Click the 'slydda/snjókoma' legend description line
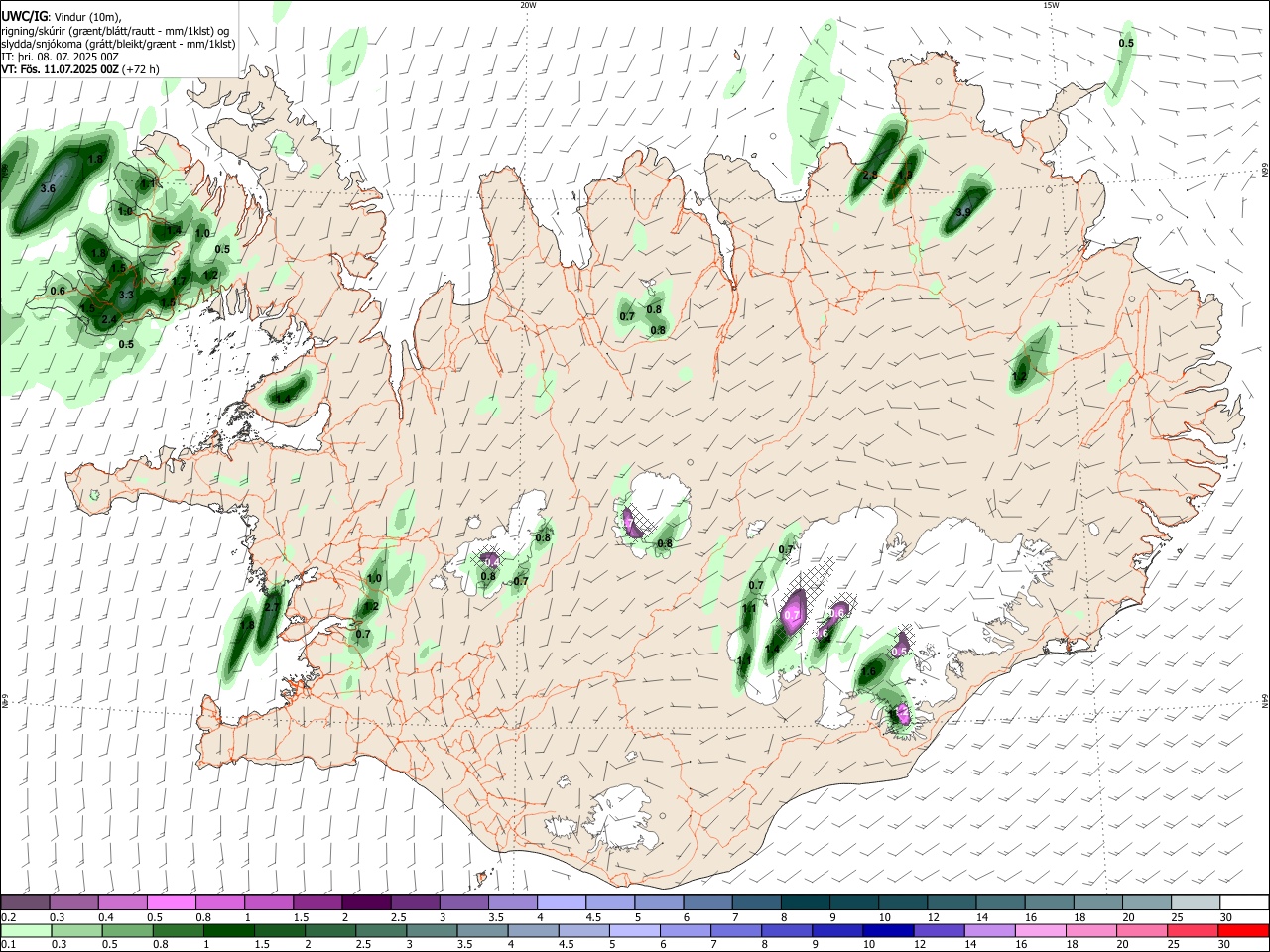Viewport: 1270px width, 952px height. 118,44
